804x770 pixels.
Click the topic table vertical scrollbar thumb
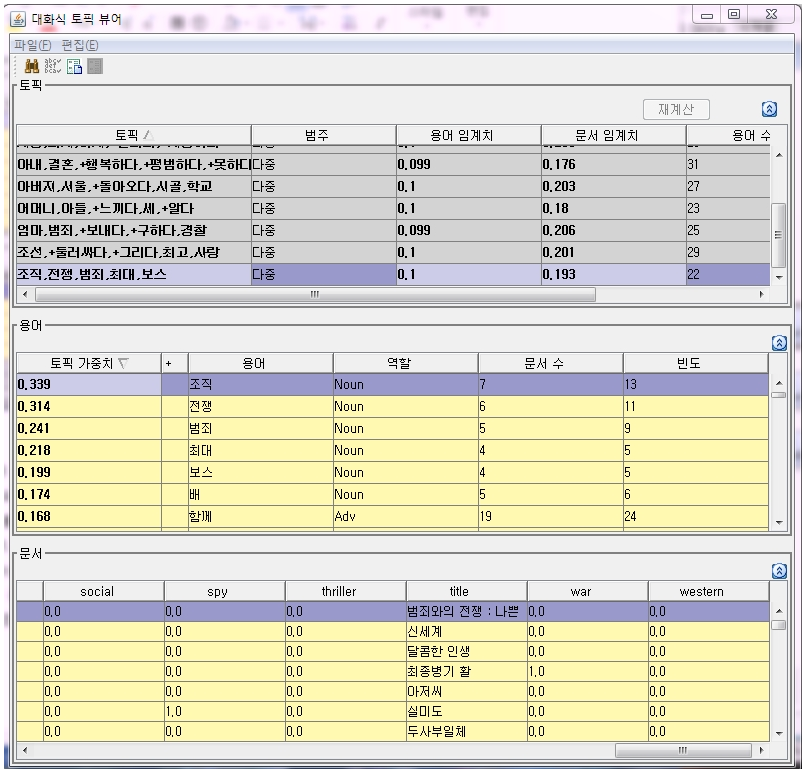click(x=778, y=235)
